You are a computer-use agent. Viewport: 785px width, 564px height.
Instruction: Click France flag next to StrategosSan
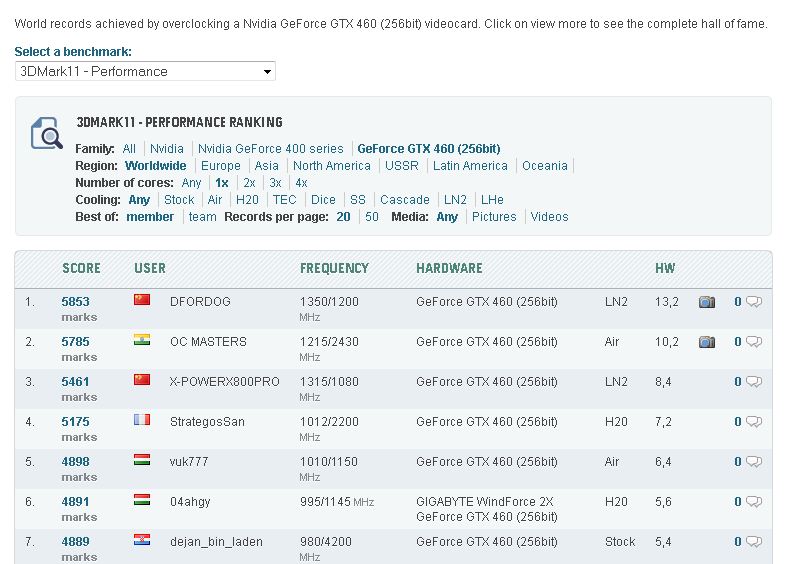coord(142,419)
